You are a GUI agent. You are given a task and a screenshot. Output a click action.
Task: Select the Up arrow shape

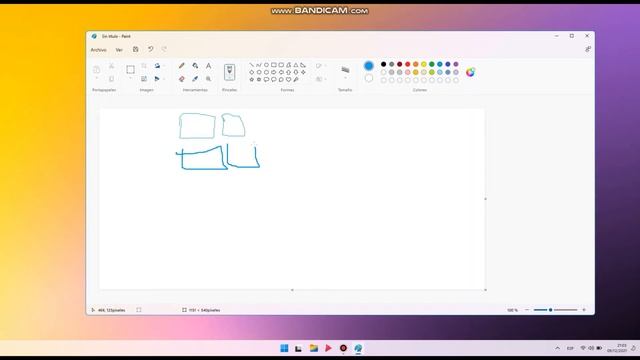289,72
